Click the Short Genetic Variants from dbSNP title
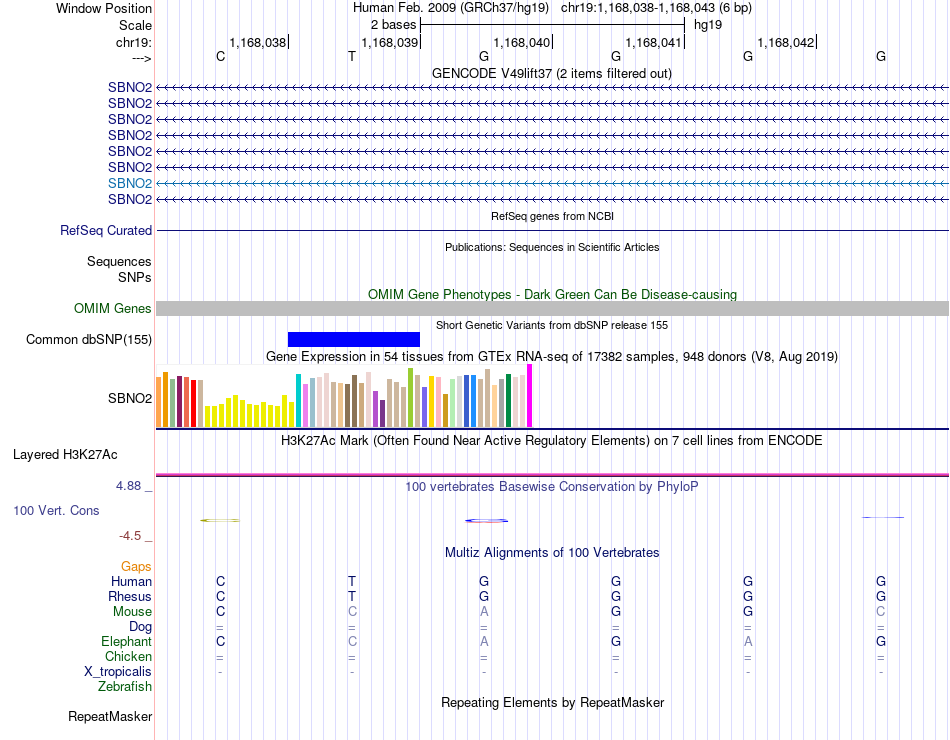Viewport: 950px width, 740px height. [552, 325]
